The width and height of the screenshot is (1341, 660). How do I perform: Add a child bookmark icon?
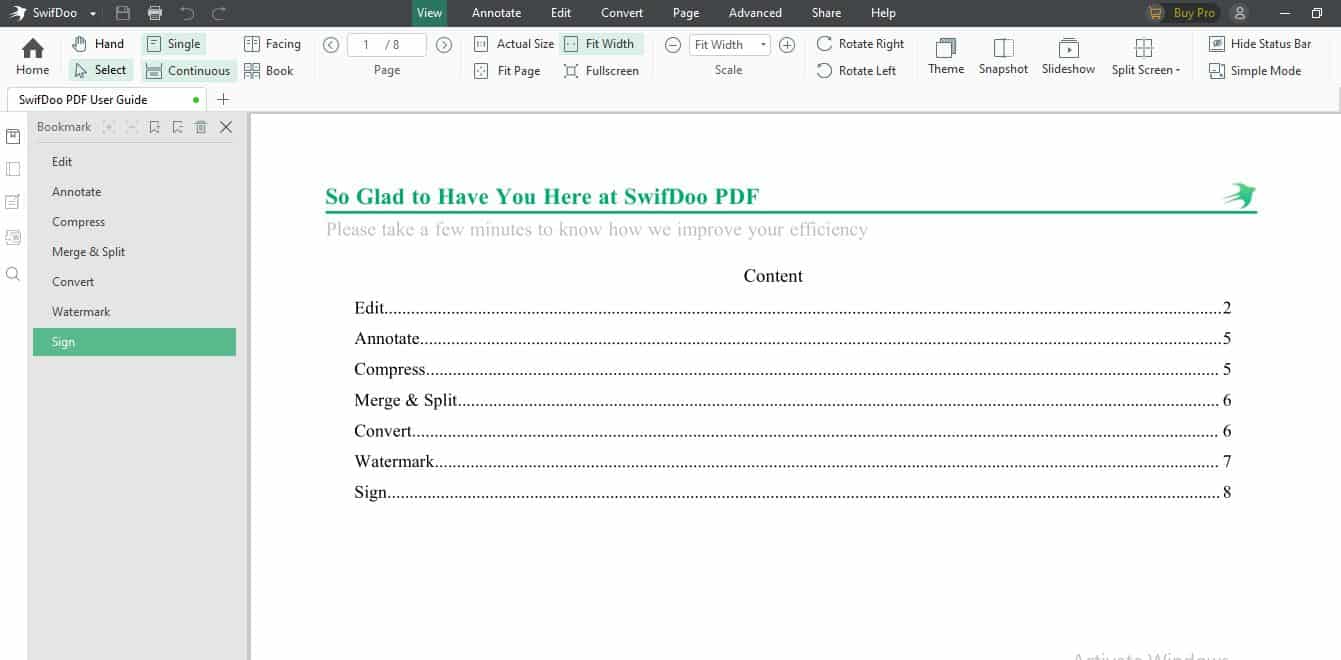coord(177,127)
